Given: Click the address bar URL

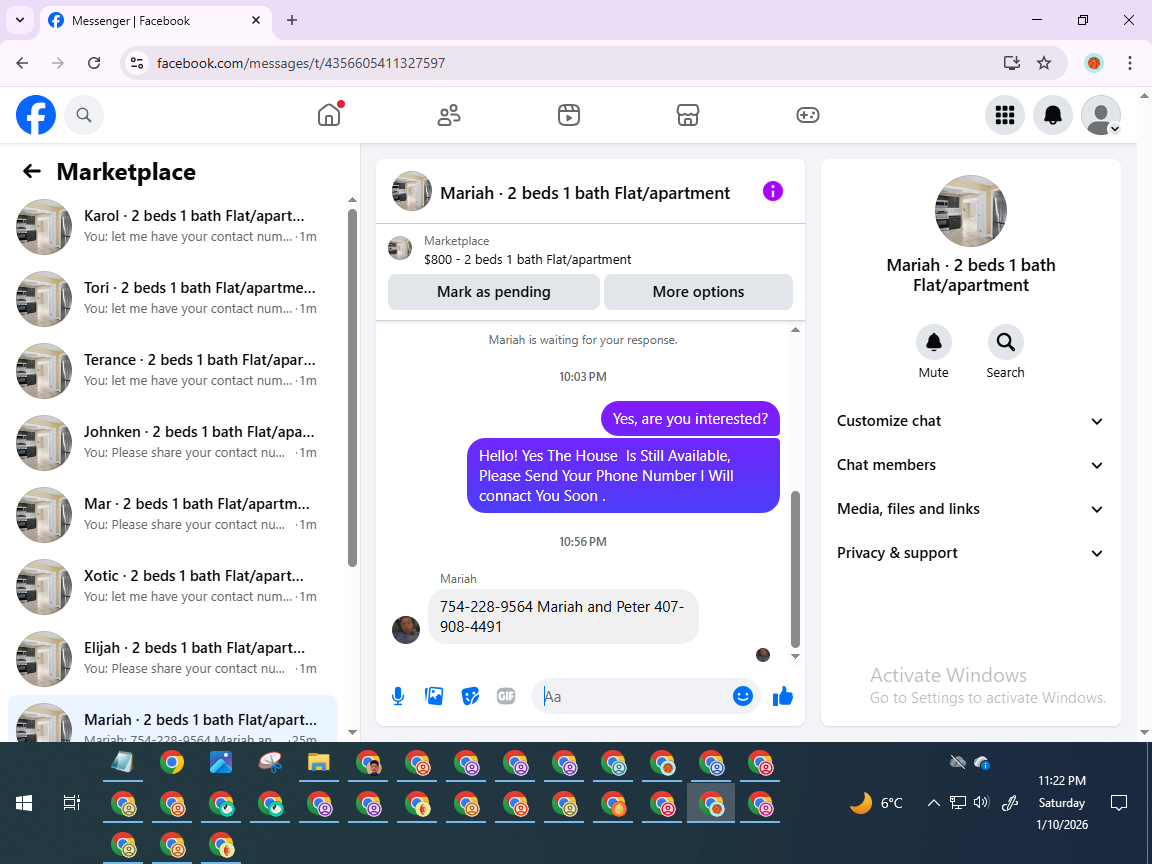Looking at the screenshot, I should pos(301,63).
